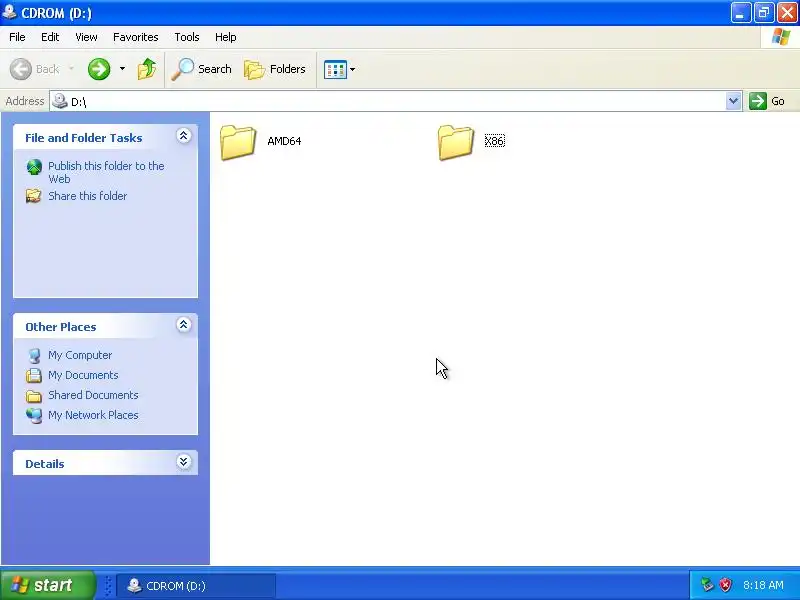This screenshot has height=600, width=800.
Task: Click the Start button
Action: point(47,585)
